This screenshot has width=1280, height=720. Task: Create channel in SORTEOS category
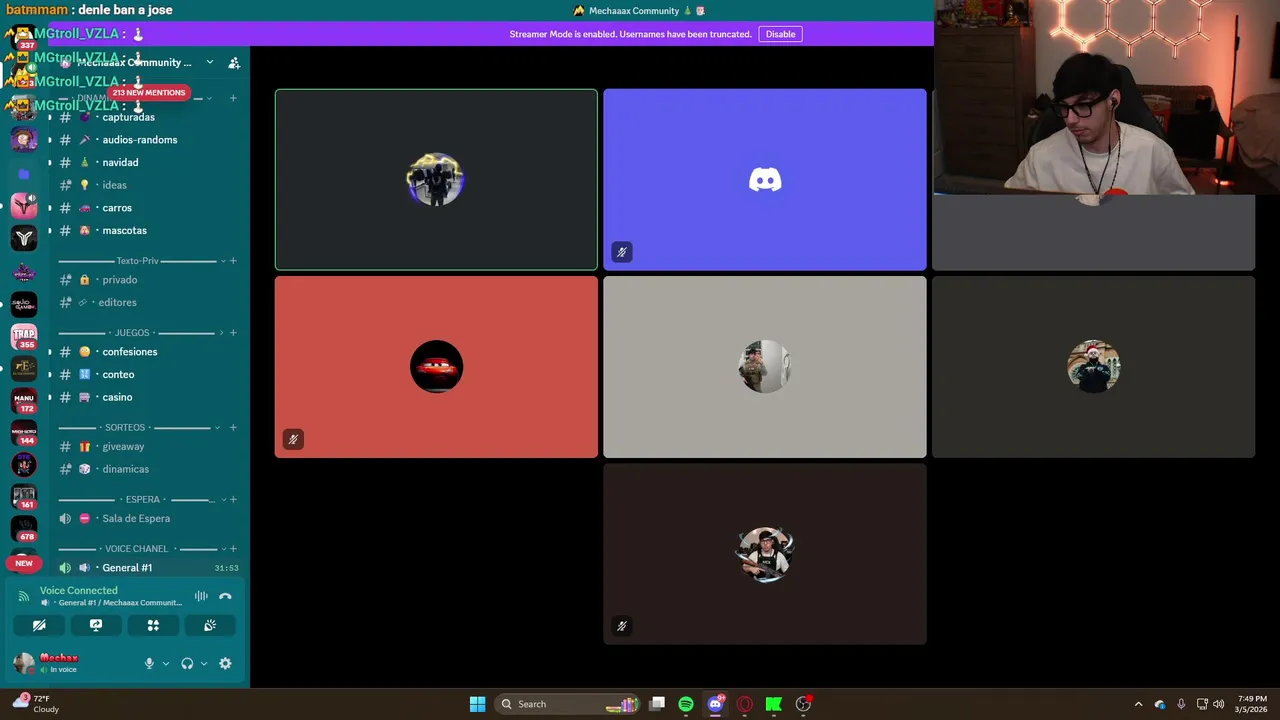(233, 427)
